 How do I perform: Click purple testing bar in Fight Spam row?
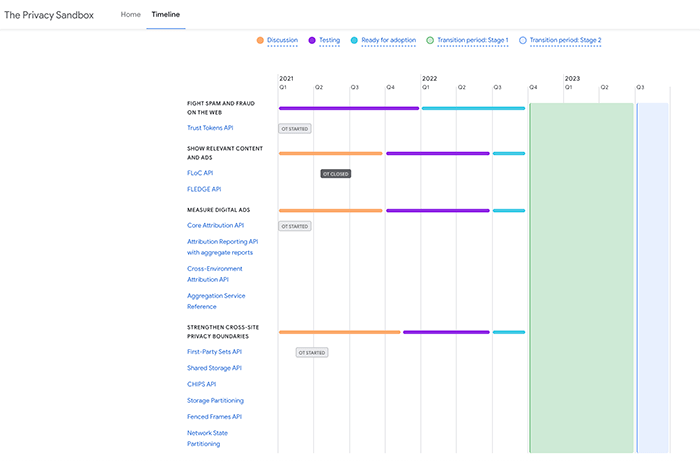349,108
